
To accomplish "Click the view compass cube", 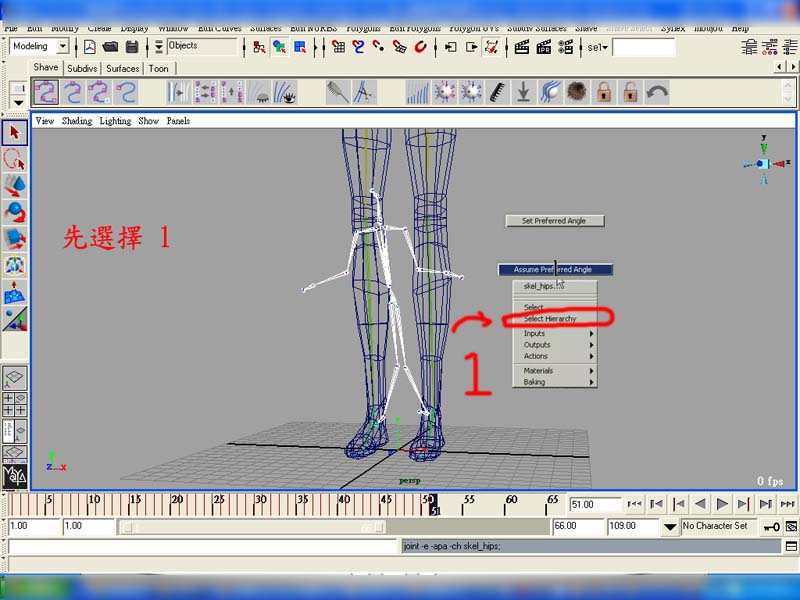I will [764, 162].
